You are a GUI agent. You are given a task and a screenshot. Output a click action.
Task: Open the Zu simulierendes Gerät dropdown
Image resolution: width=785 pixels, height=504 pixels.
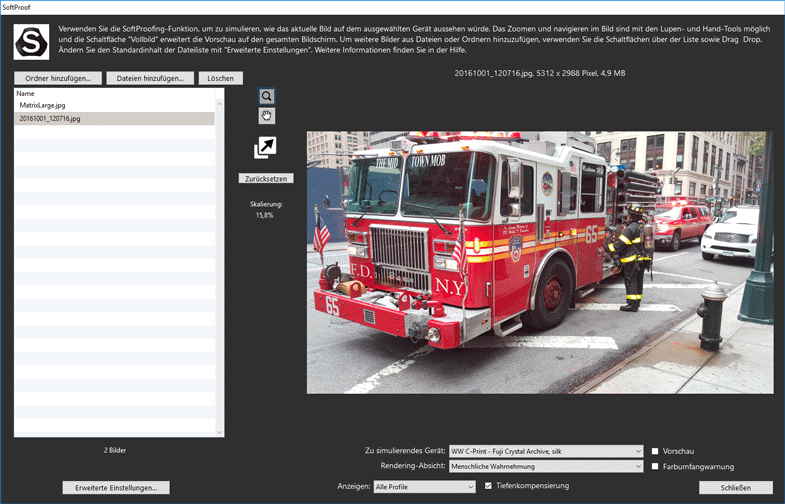click(x=546, y=451)
